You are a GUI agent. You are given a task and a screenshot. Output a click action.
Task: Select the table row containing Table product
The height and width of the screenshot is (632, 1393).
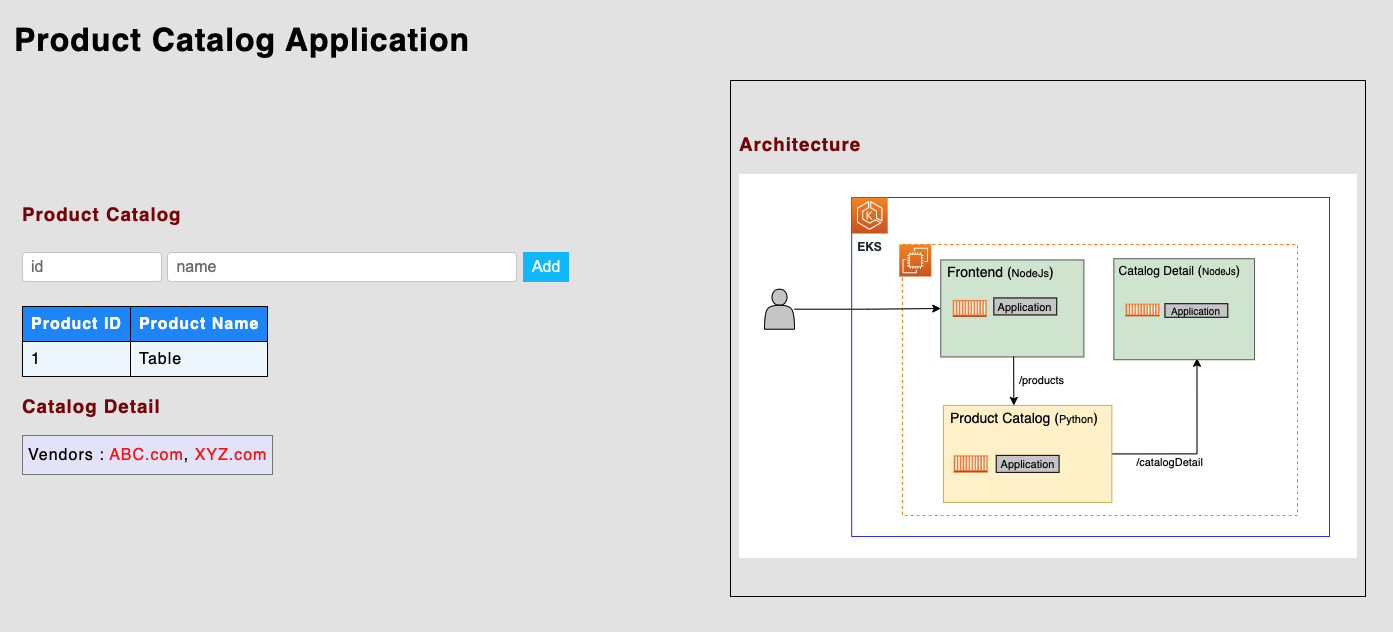pyautogui.click(x=145, y=358)
